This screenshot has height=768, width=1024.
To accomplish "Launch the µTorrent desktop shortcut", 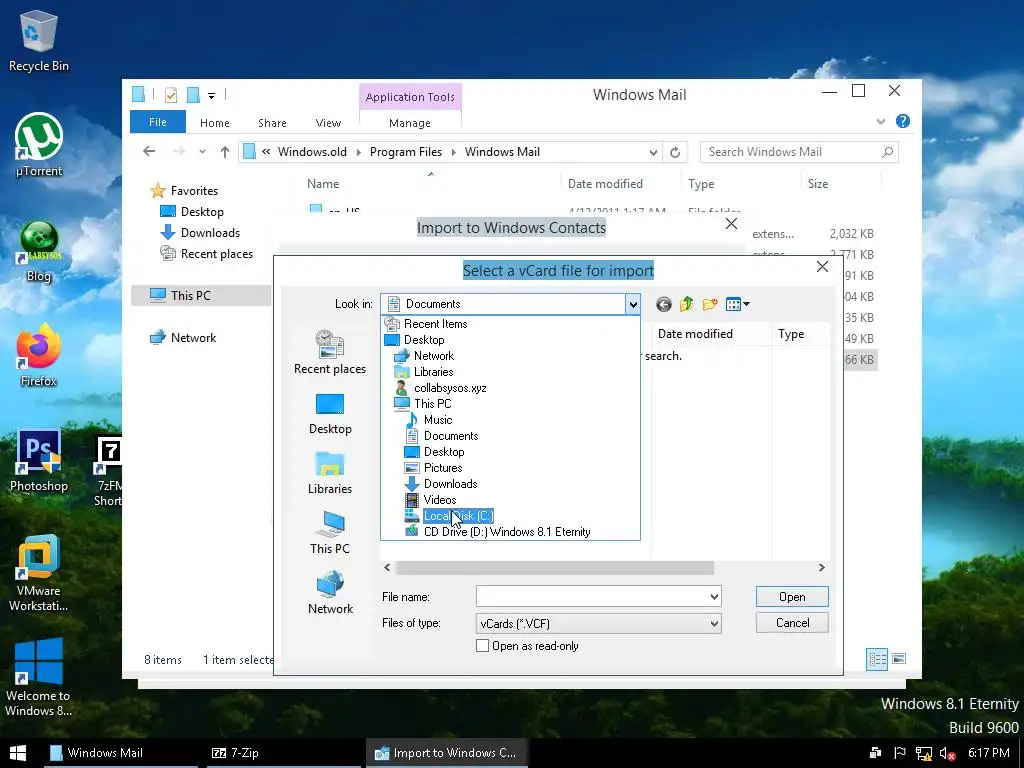I will (x=39, y=144).
